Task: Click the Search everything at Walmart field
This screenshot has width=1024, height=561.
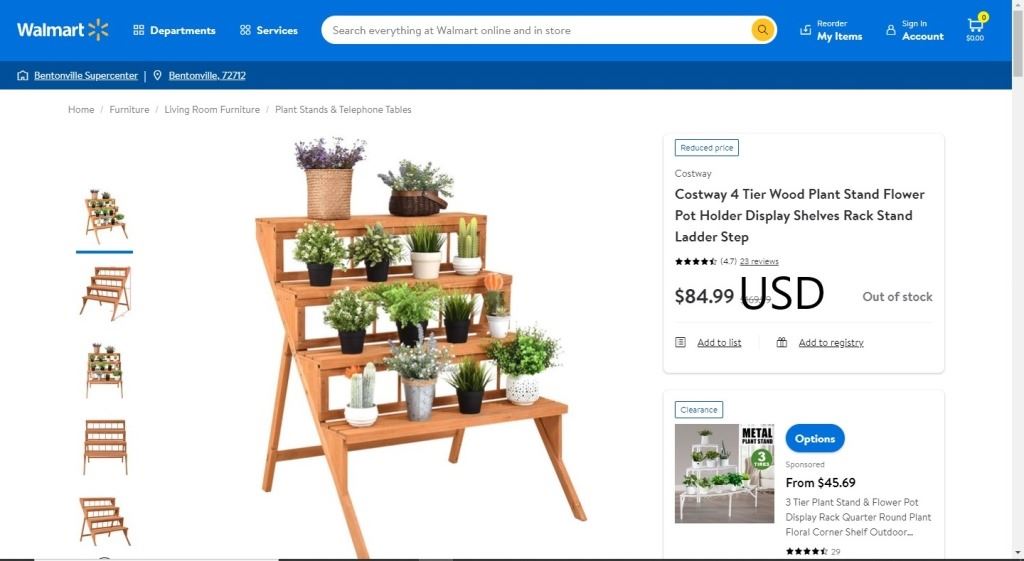Action: [x=536, y=30]
